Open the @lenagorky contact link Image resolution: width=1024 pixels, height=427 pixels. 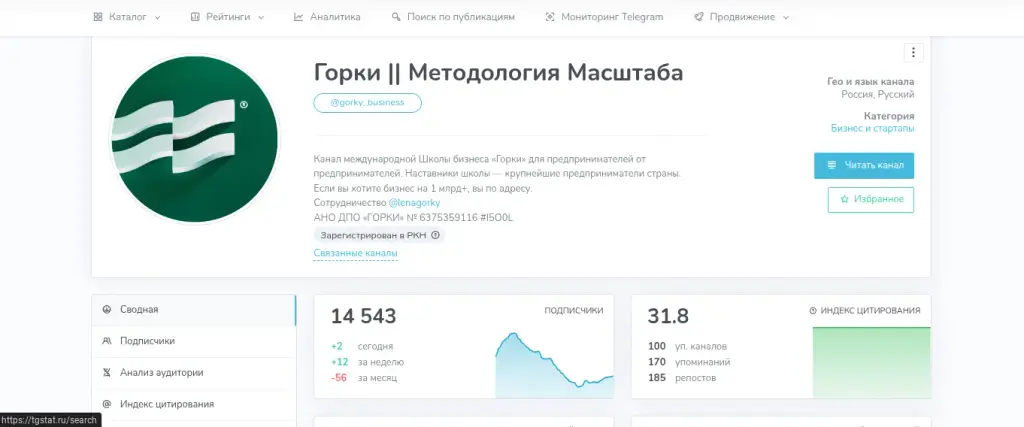[414, 203]
